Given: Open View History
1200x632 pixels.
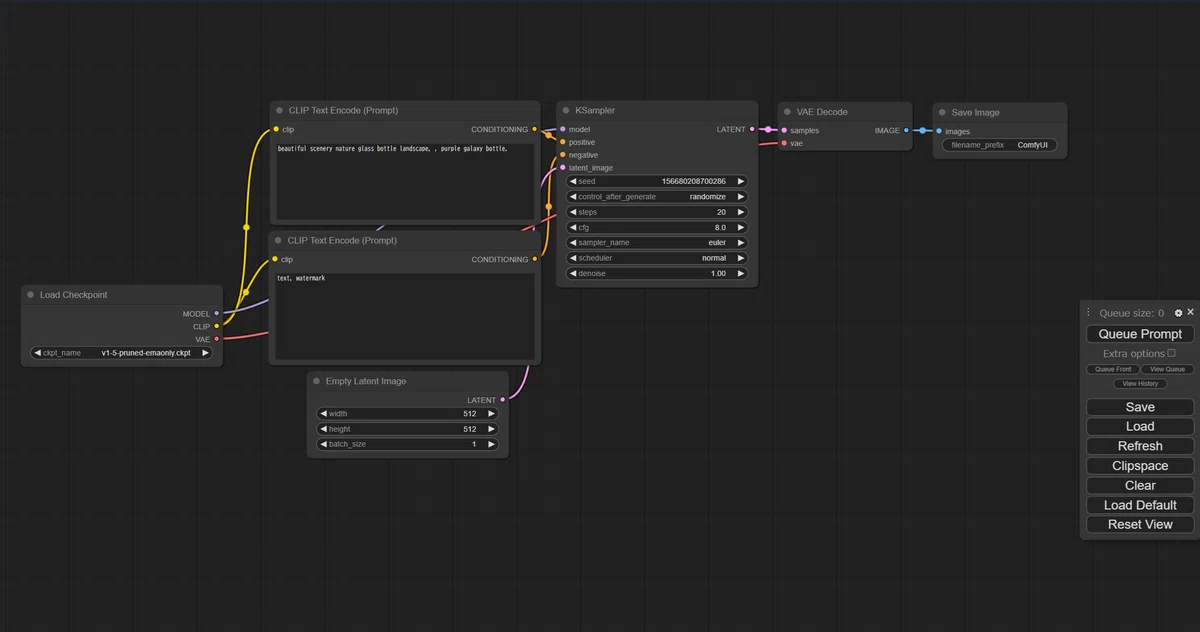Looking at the screenshot, I should (x=1140, y=384).
